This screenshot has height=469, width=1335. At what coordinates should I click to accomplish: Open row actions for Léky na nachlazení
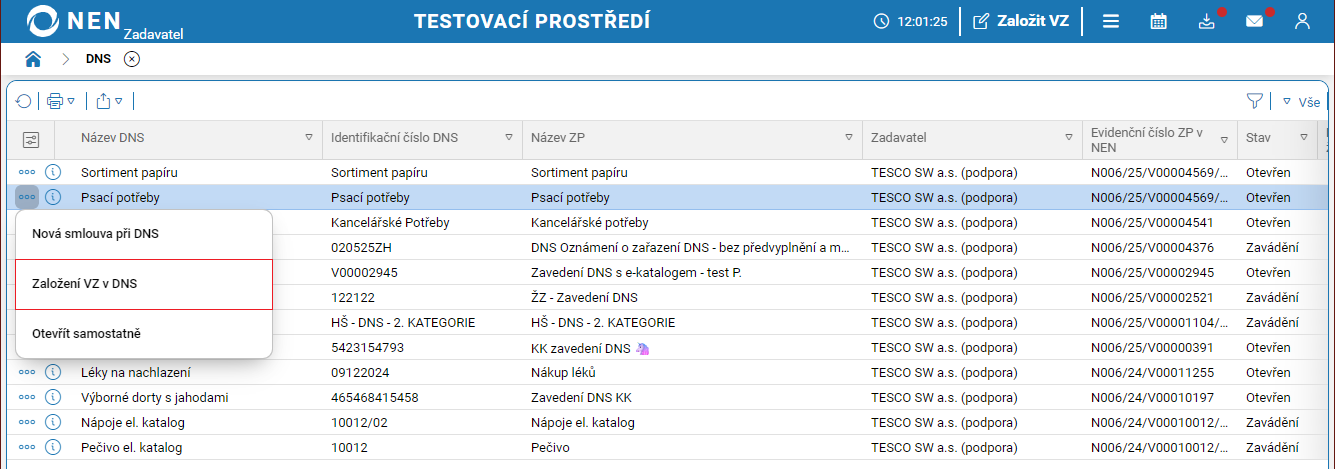tap(27, 373)
